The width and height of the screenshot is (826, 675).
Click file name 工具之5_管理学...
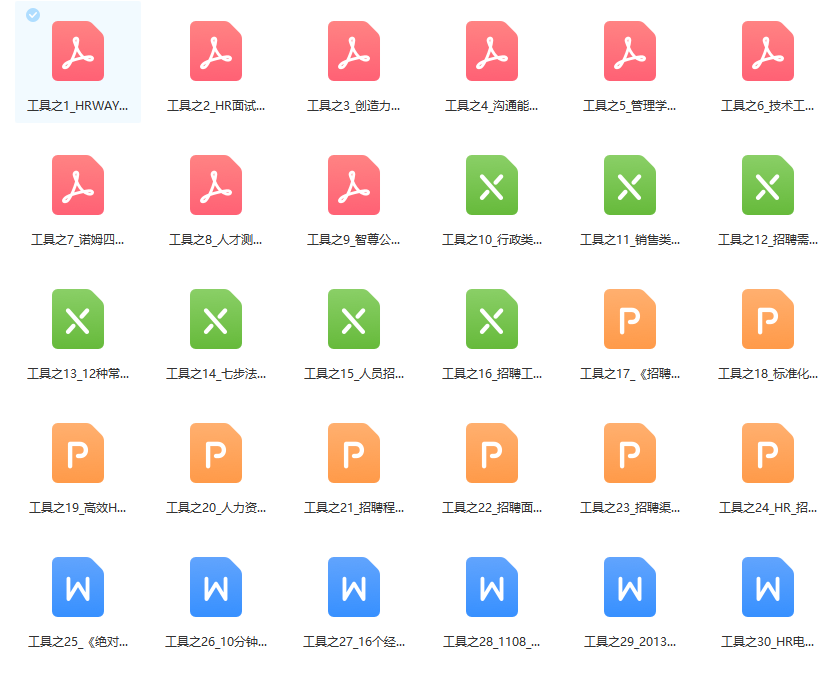[630, 106]
